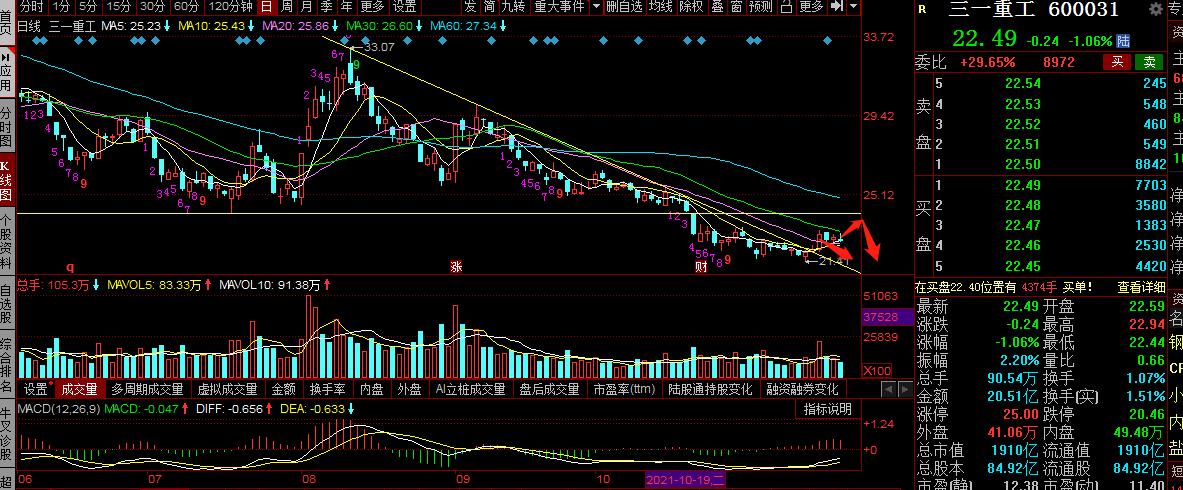
Task: Open the 重大事件 major events dropdown
Action: coord(559,7)
